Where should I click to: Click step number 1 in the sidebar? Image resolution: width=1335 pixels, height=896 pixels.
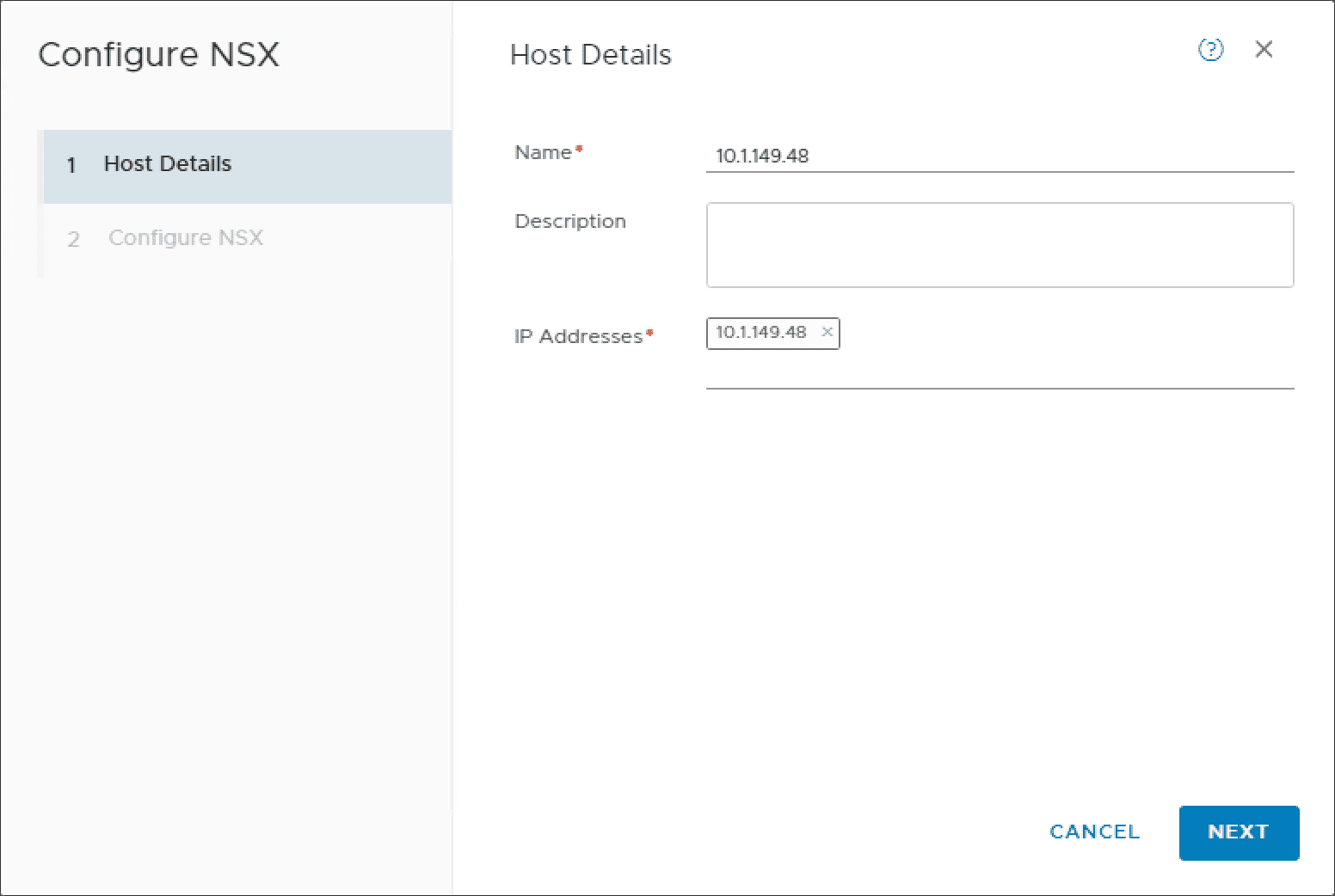point(71,165)
